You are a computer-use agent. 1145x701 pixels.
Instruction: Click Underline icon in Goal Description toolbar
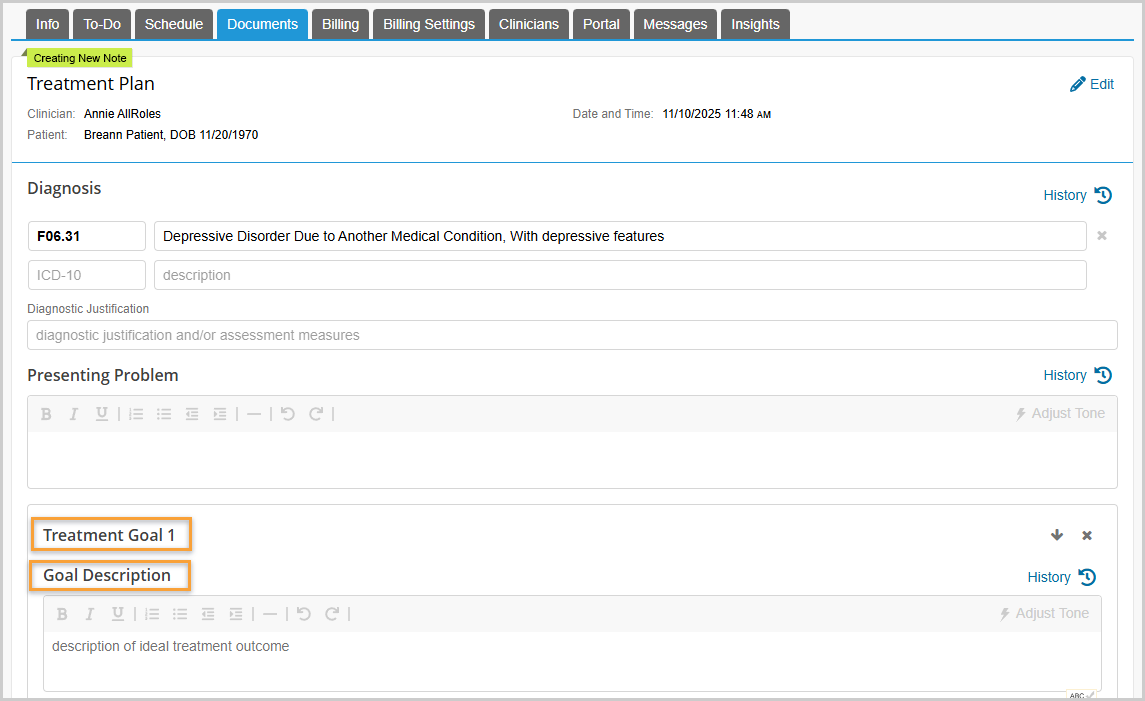[118, 614]
